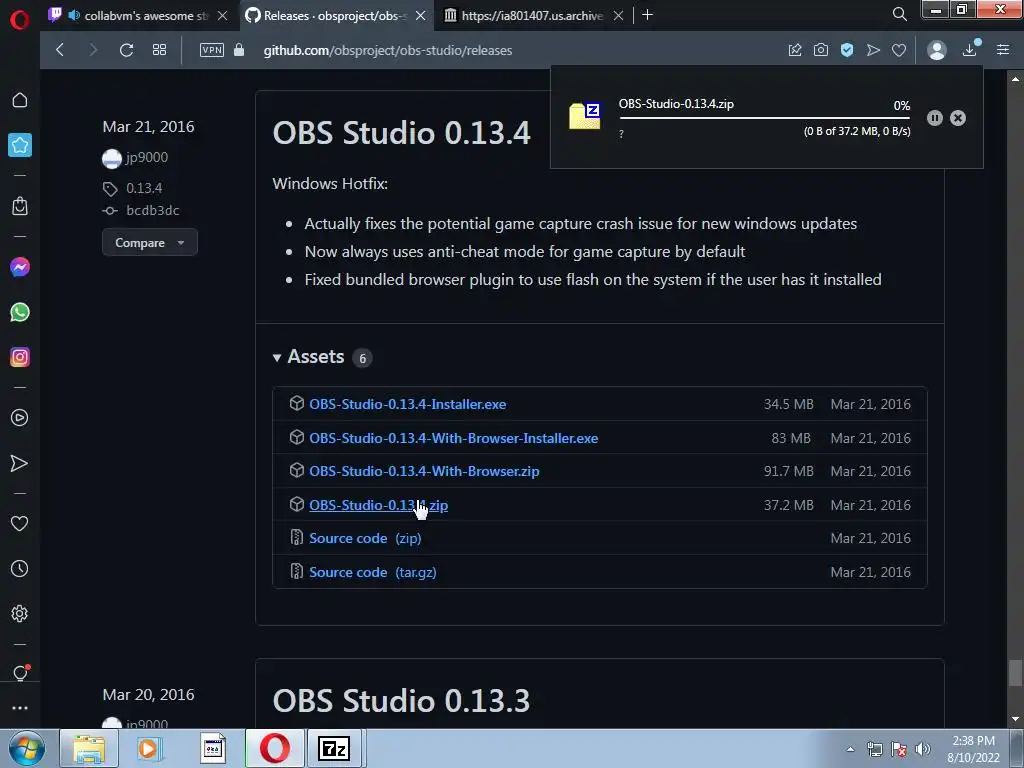Open the downloads toolbar icon
This screenshot has width=1024, height=768.
(x=970, y=49)
